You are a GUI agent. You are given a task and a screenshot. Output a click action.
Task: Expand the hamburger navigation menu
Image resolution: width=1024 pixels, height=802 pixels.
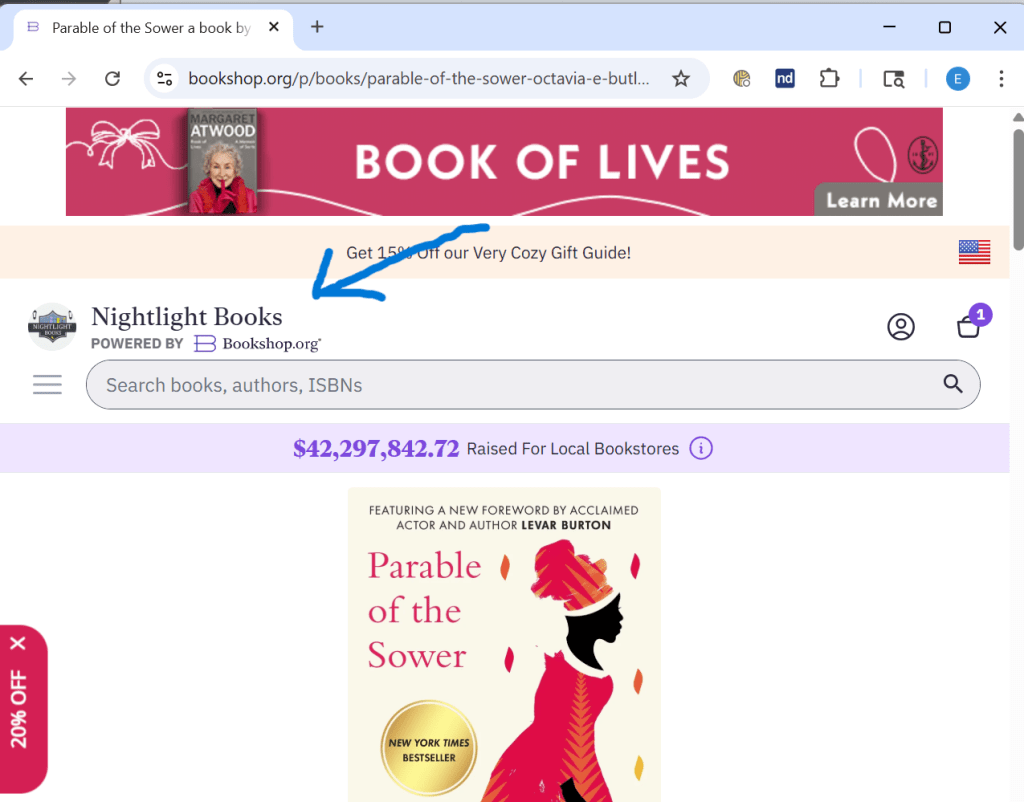[x=47, y=385]
